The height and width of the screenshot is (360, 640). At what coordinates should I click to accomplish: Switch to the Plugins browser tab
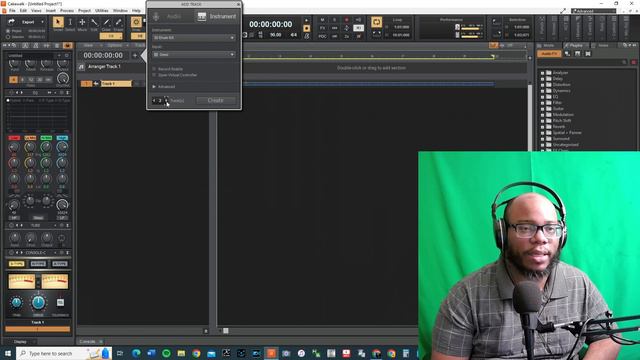[x=576, y=45]
